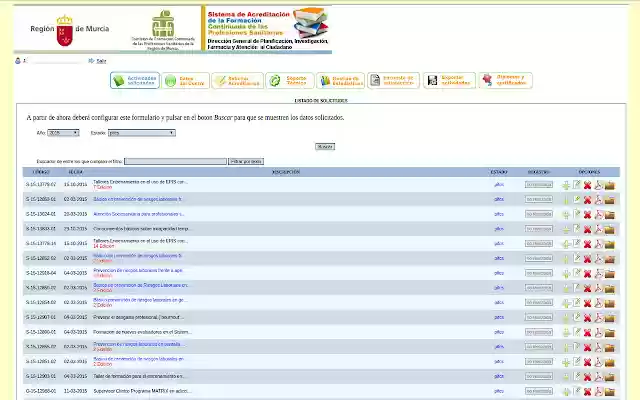Open PDF of Atención Sociosanitaria row
This screenshot has width=640, height=400.
pyautogui.click(x=598, y=214)
